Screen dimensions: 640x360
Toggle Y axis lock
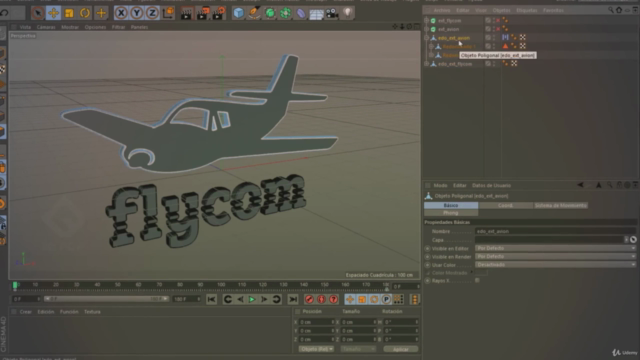[x=137, y=13]
